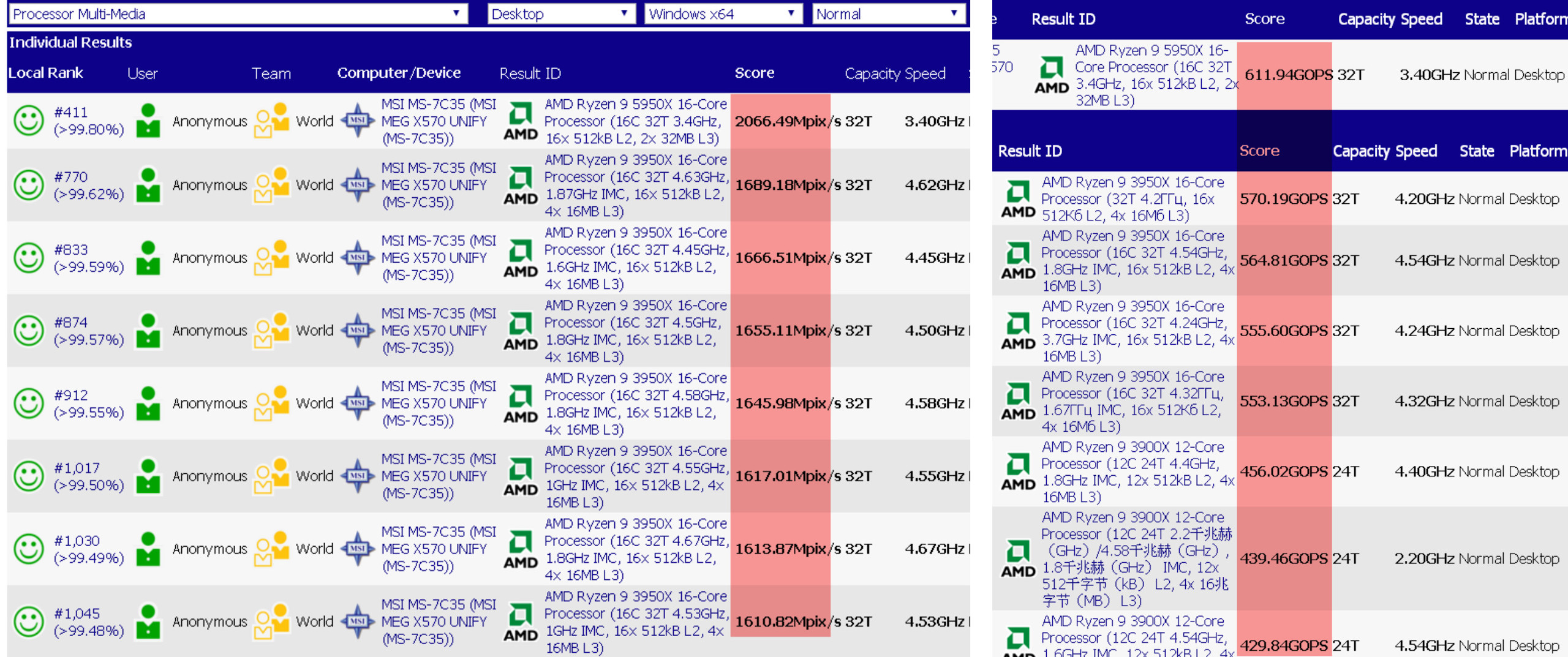This screenshot has height=657, width=1568.
Task: Sort by Local Rank column header
Action: pyautogui.click(x=45, y=73)
